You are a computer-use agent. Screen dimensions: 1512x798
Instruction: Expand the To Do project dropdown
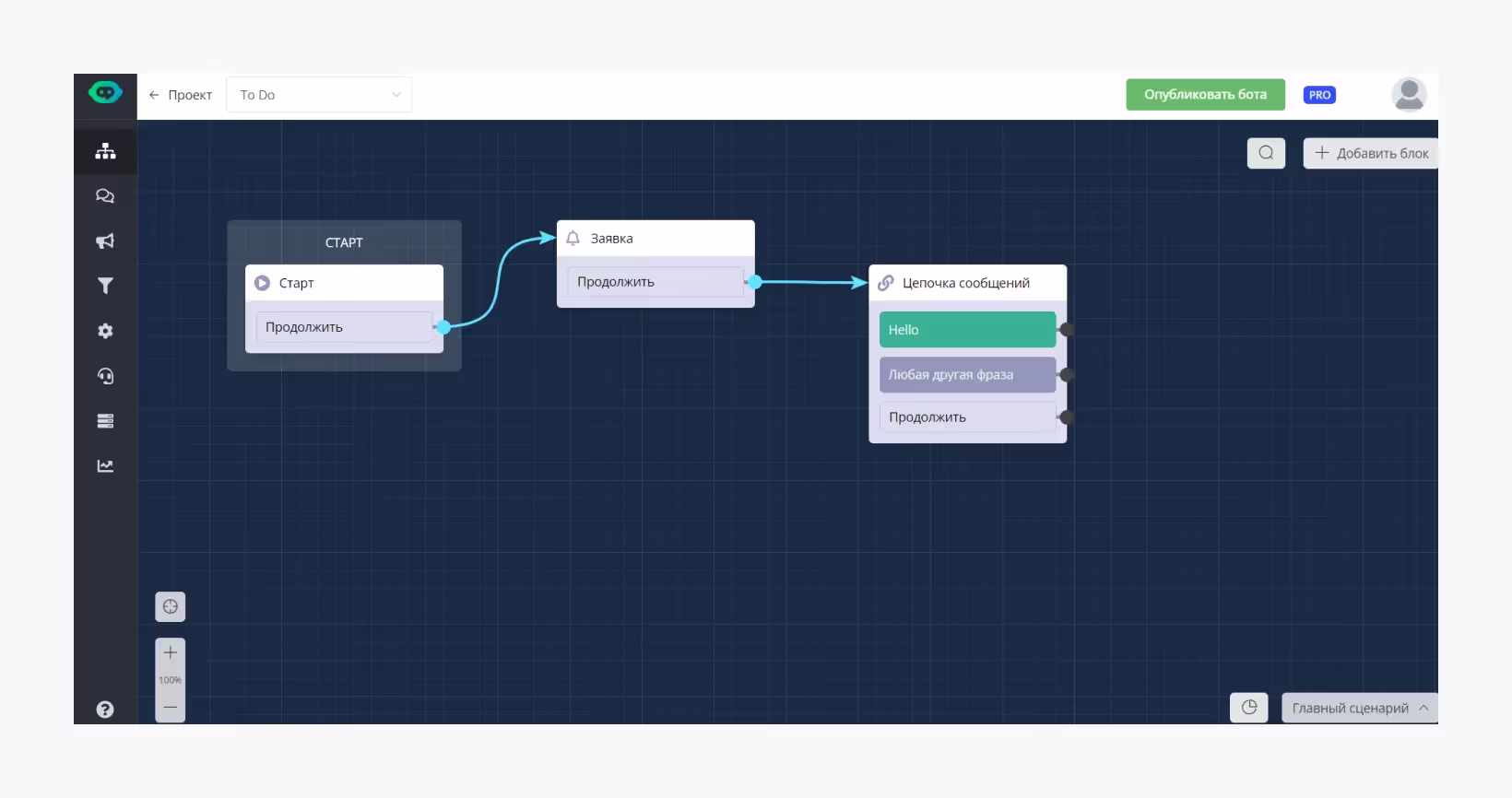(x=319, y=95)
